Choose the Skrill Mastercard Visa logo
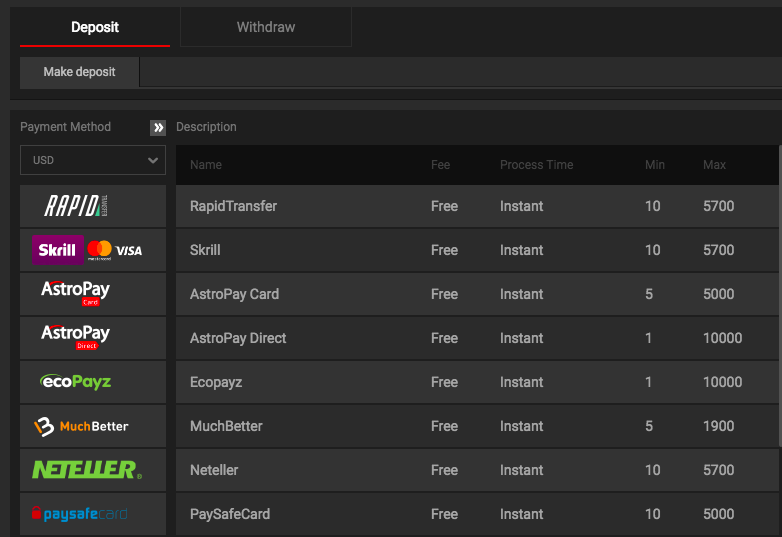 pyautogui.click(x=93, y=250)
